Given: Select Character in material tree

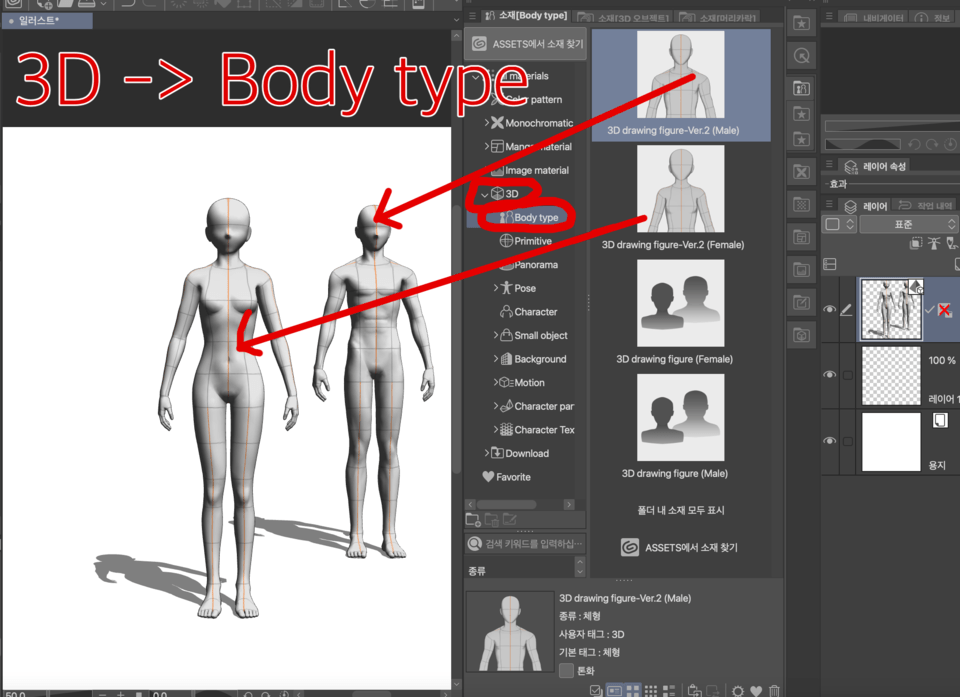Looking at the screenshot, I should pos(528,312).
